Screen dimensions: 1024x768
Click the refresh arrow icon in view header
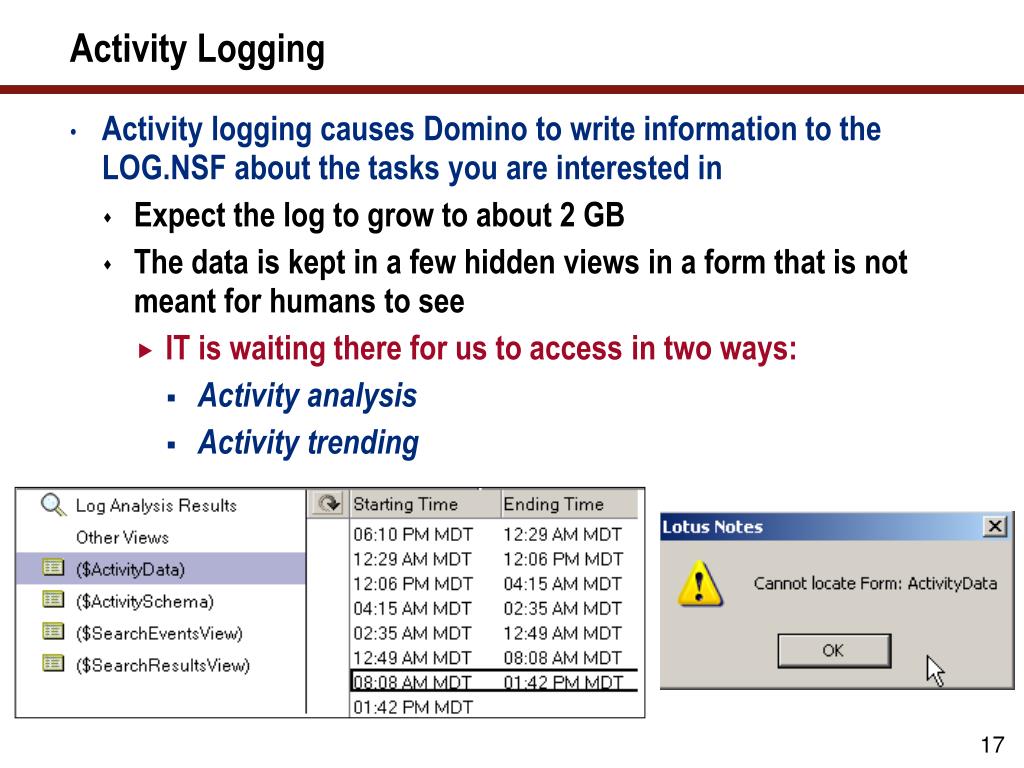pyautogui.click(x=328, y=504)
